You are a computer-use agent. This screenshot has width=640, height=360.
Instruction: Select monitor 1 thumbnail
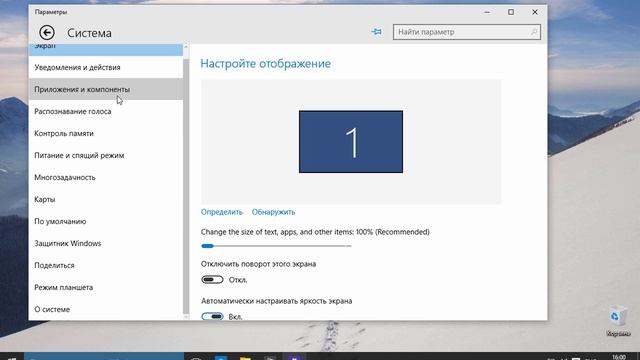pyautogui.click(x=351, y=142)
